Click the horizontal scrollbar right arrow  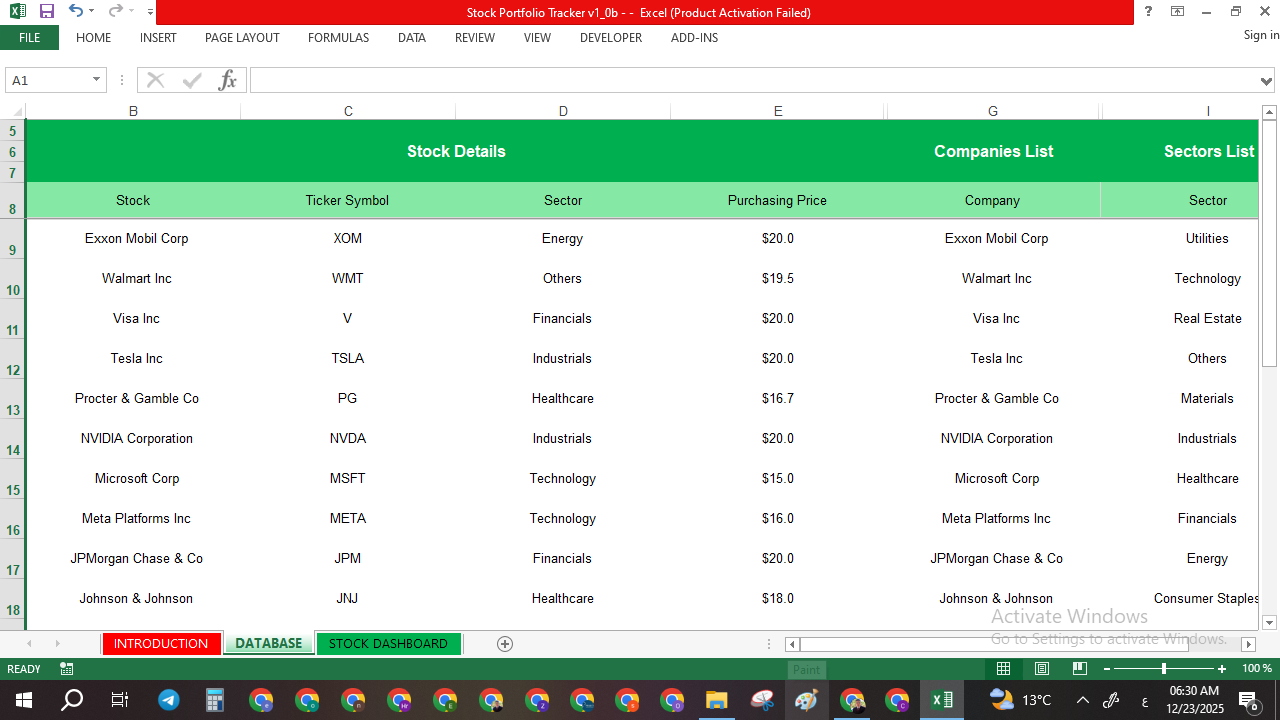1248,644
